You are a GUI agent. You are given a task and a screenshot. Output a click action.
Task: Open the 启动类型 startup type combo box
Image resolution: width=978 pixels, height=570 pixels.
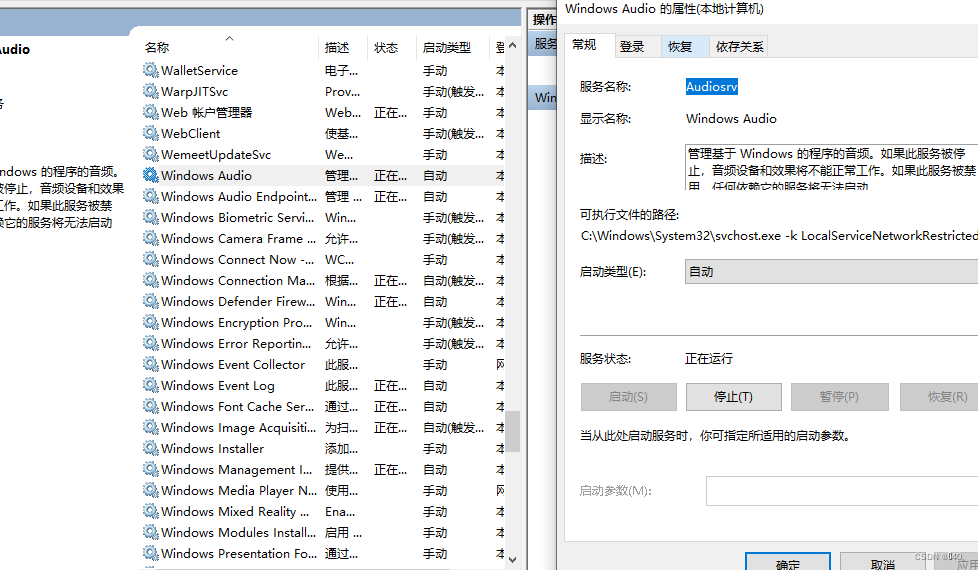(x=831, y=272)
